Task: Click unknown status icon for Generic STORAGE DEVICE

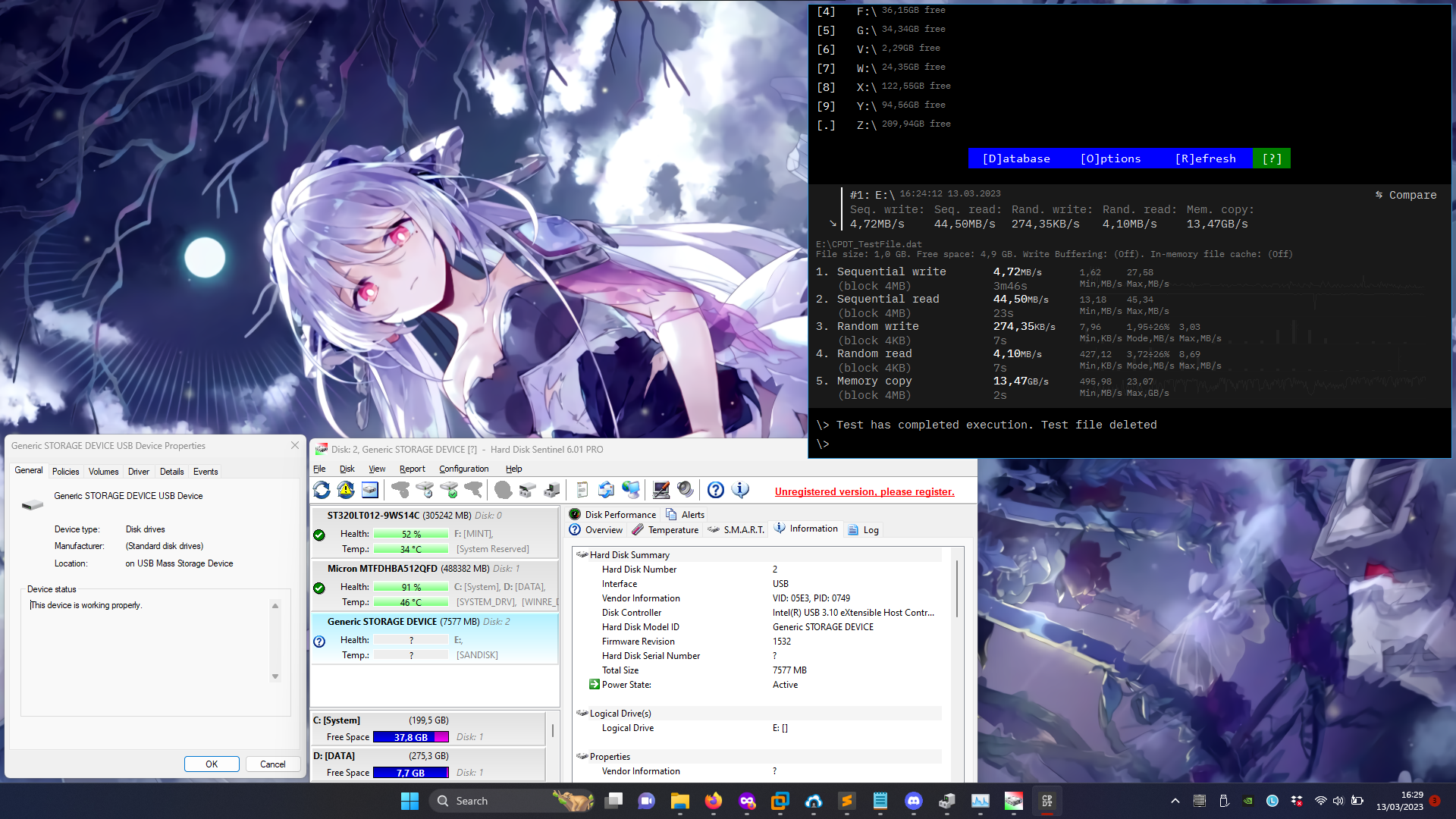Action: coord(319,642)
